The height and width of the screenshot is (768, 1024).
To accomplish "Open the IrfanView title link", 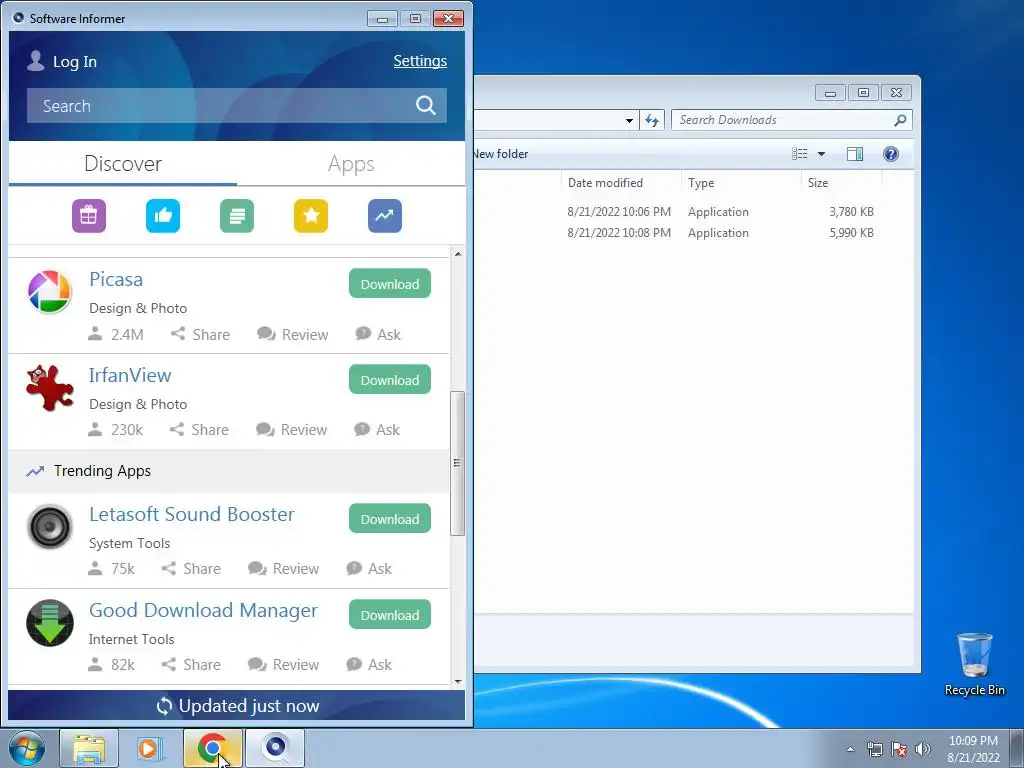I will [x=130, y=375].
